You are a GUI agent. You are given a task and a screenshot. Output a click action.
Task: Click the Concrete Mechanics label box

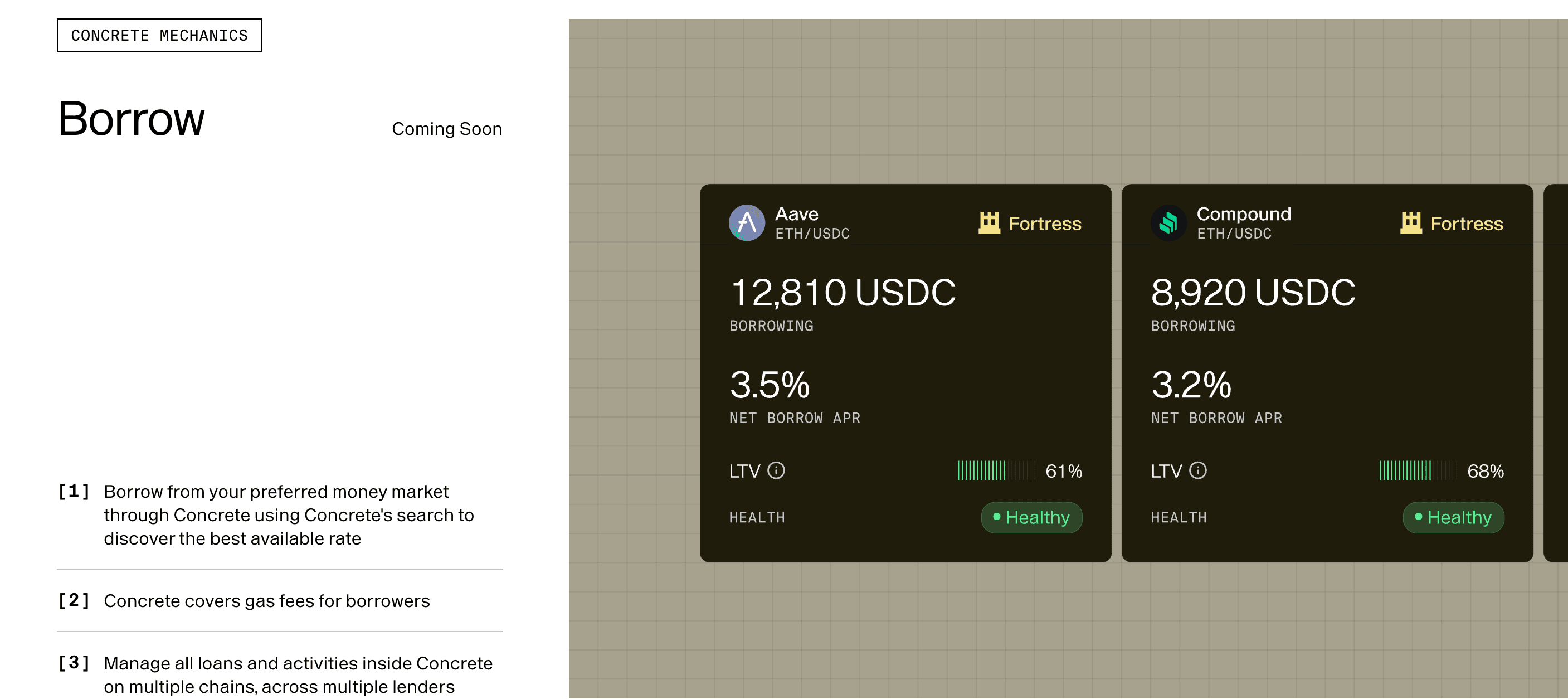click(x=159, y=35)
